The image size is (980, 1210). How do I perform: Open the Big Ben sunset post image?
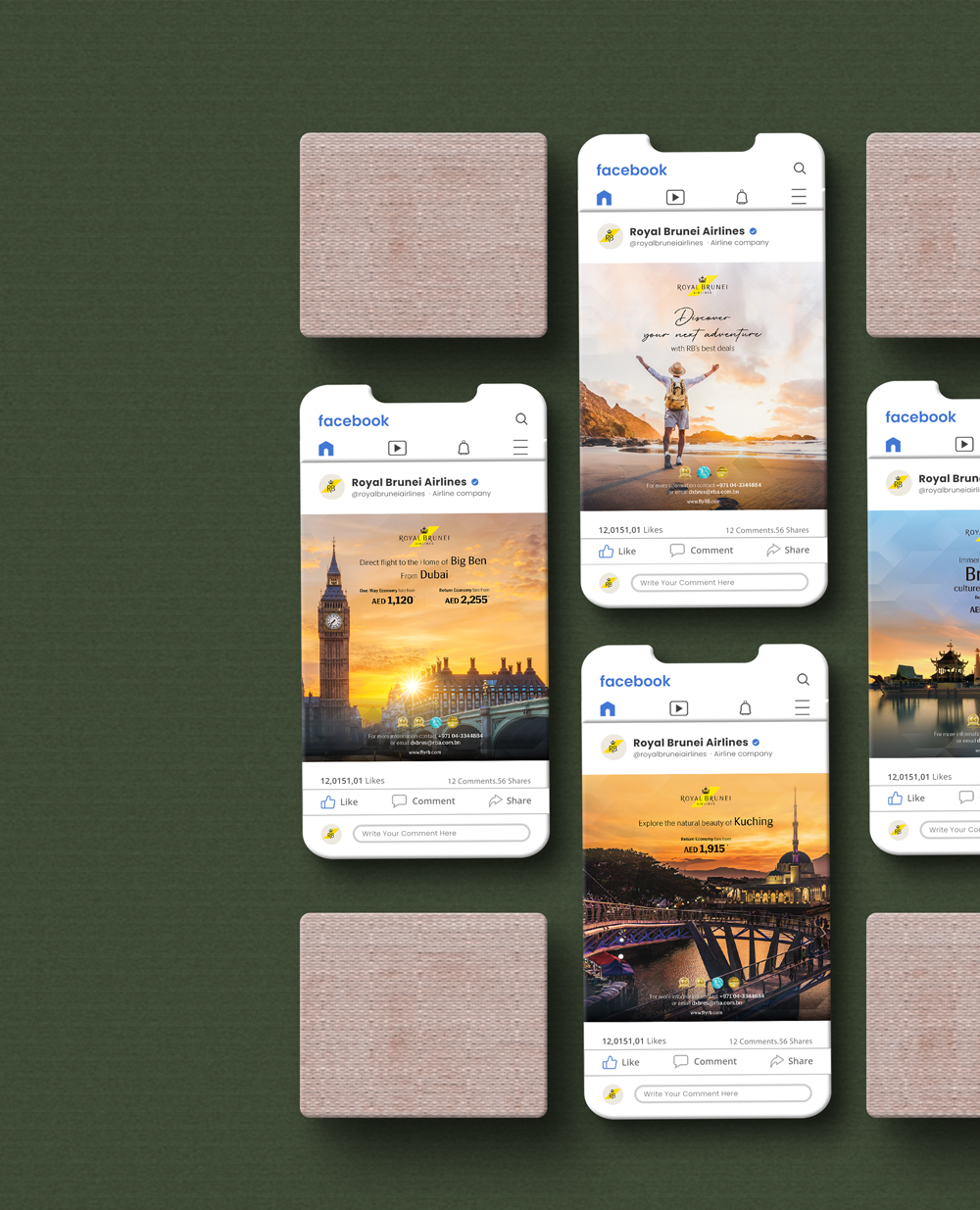424,637
